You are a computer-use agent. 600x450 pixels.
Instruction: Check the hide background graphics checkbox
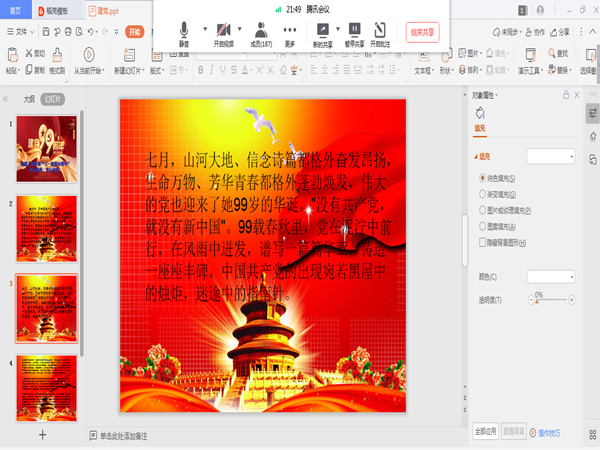coord(483,242)
